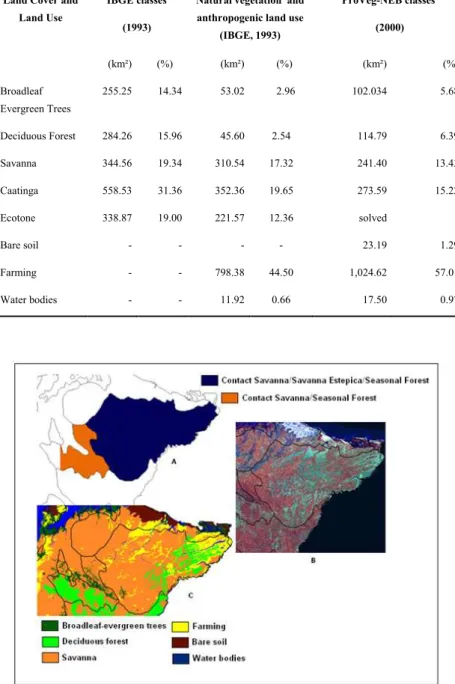Select the 'Broadleaf-evergreen trees' legend label
Screen dimensions: 455x684
point(114,626)
